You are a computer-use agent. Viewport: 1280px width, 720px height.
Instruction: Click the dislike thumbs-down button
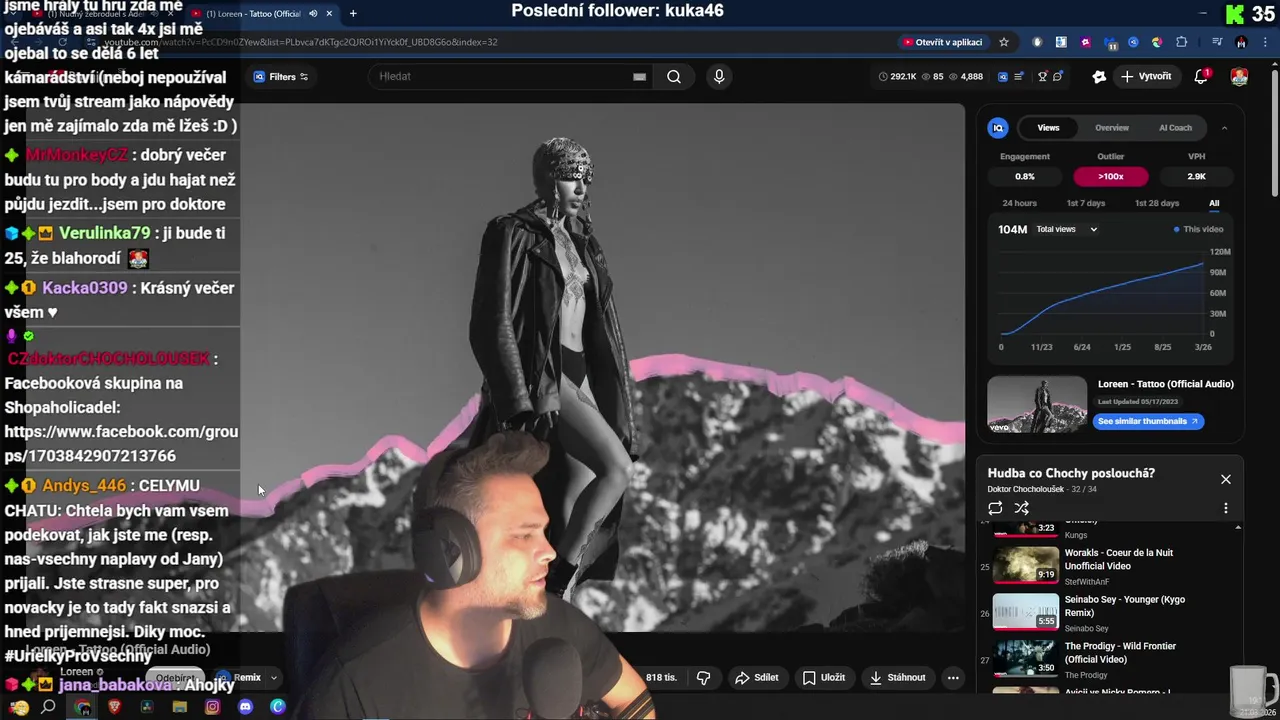pyautogui.click(x=703, y=677)
